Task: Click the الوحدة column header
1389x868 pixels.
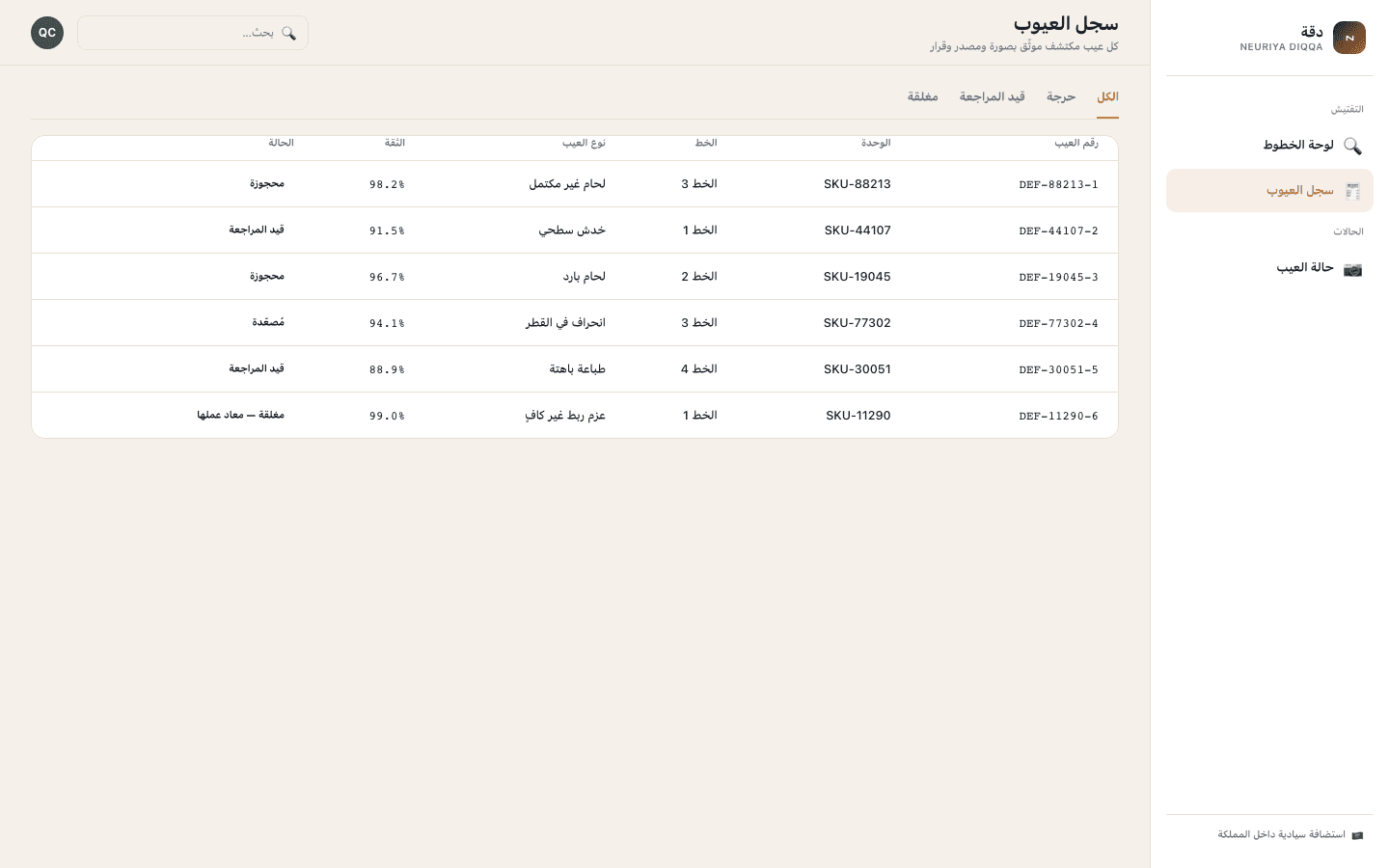Action: click(876, 143)
